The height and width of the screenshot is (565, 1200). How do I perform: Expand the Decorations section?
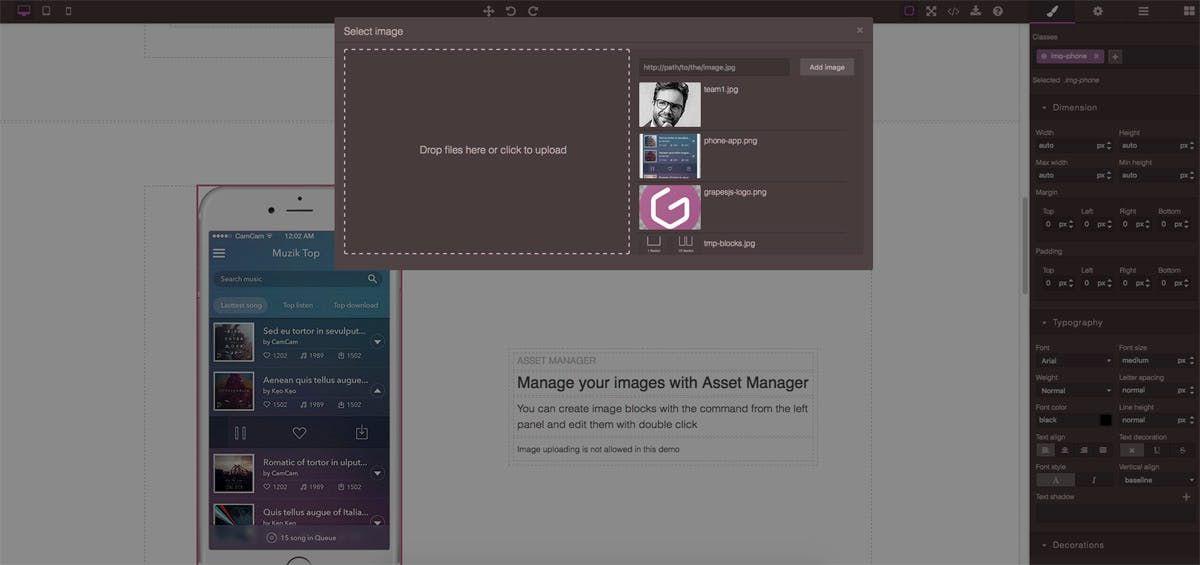coord(1115,545)
